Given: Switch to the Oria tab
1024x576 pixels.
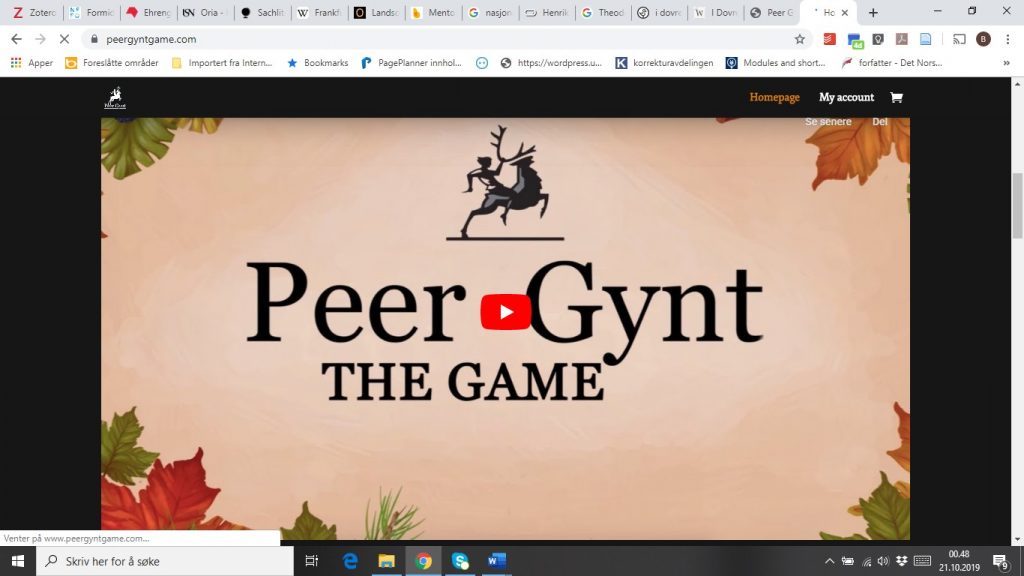Looking at the screenshot, I should coord(205,12).
